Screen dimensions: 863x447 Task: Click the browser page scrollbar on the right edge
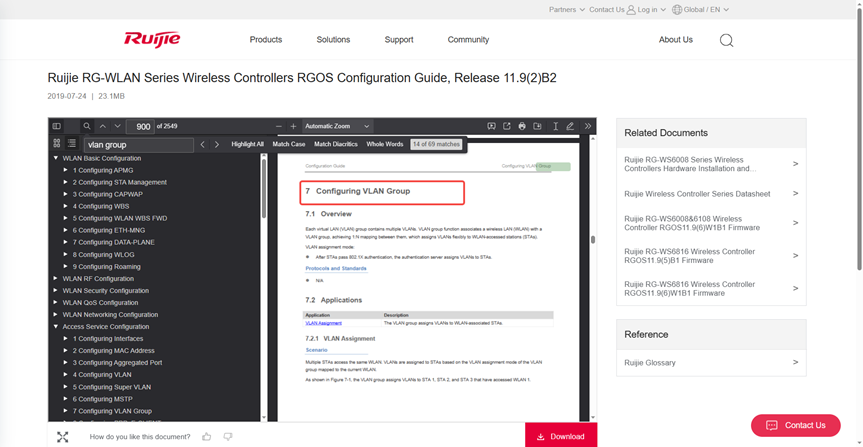coord(859,138)
